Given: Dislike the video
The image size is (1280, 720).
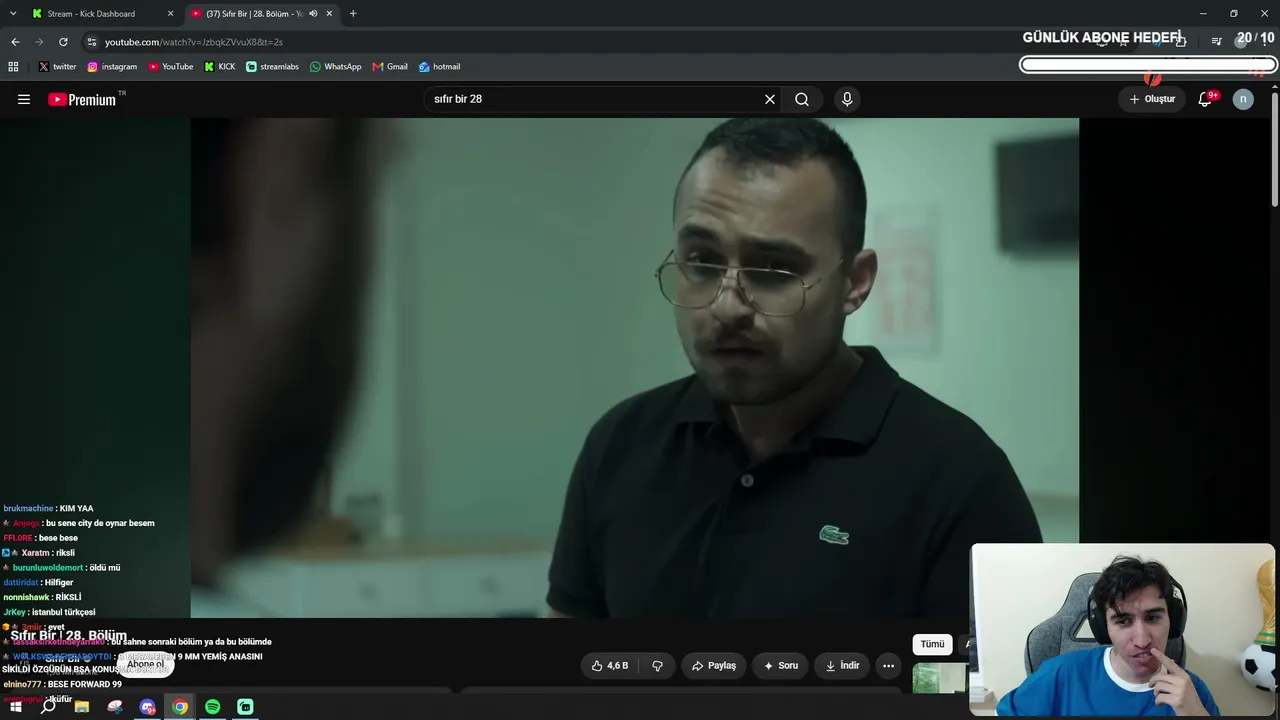Looking at the screenshot, I should (x=657, y=666).
